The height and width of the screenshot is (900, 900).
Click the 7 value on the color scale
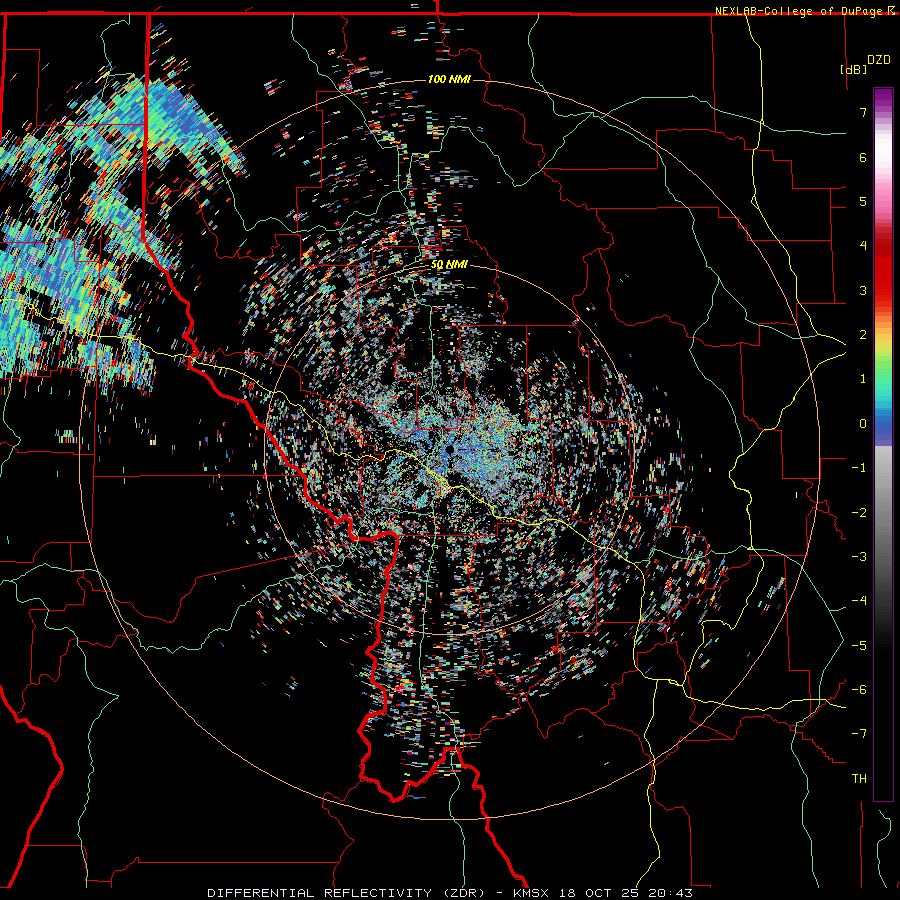coord(863,112)
